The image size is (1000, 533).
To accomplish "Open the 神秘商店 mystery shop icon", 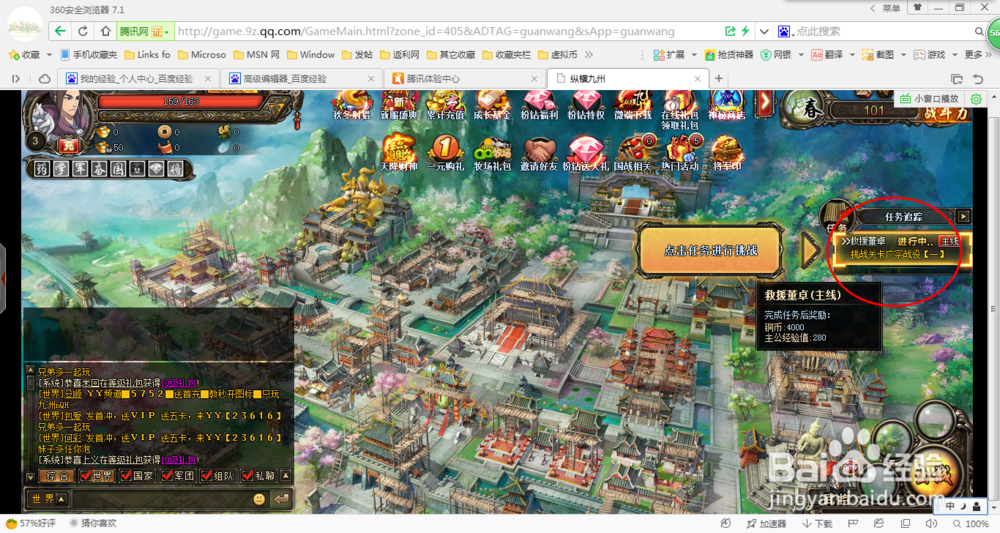I will 726,106.
